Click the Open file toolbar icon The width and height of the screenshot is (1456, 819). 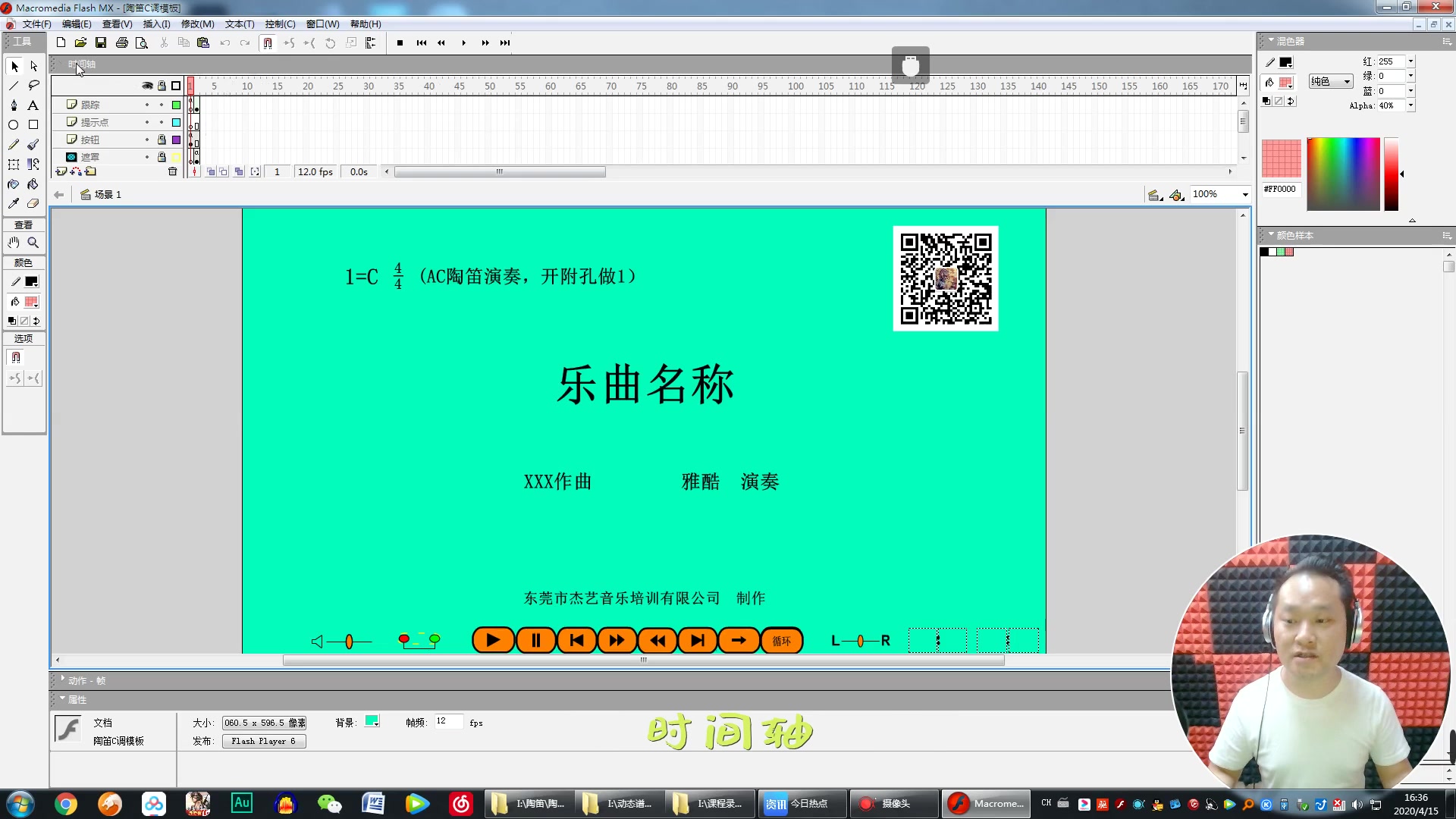point(80,43)
